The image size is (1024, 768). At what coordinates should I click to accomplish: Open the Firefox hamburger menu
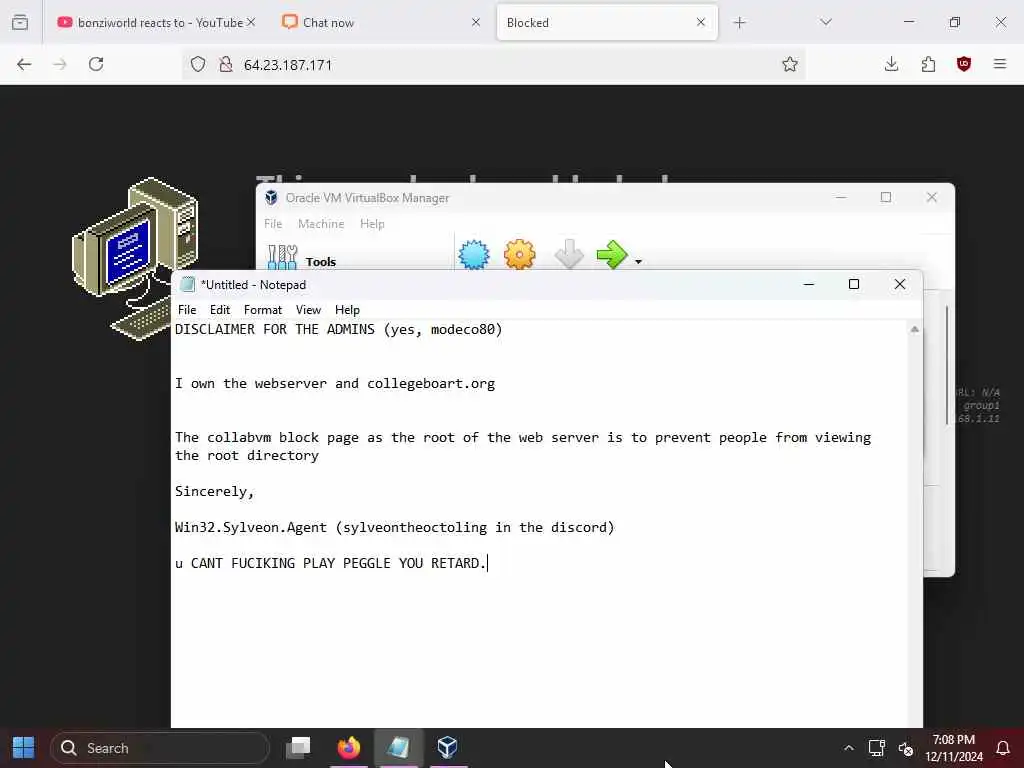click(x=1000, y=64)
